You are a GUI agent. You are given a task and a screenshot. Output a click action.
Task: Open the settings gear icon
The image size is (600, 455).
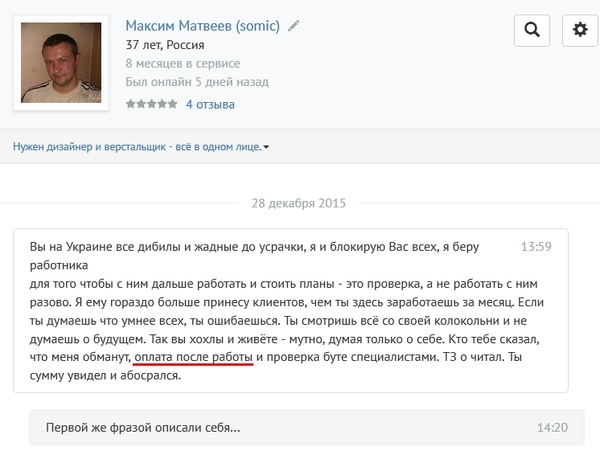point(580,30)
